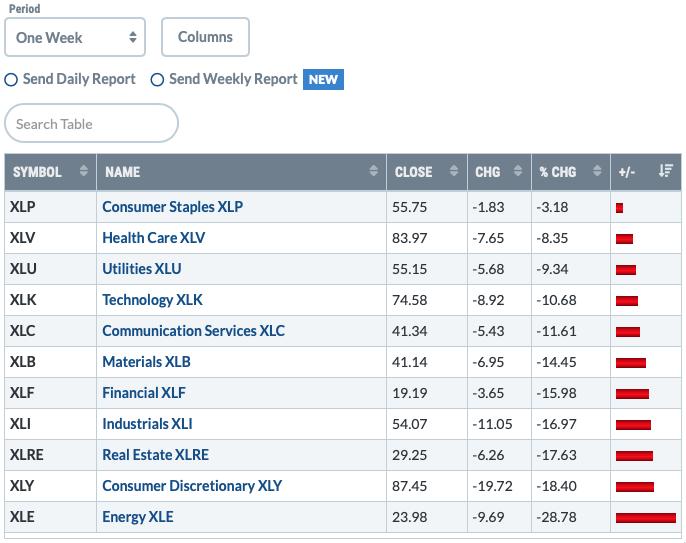Sort table by NAME column arrows
The height and width of the screenshot is (543, 686).
(373, 171)
